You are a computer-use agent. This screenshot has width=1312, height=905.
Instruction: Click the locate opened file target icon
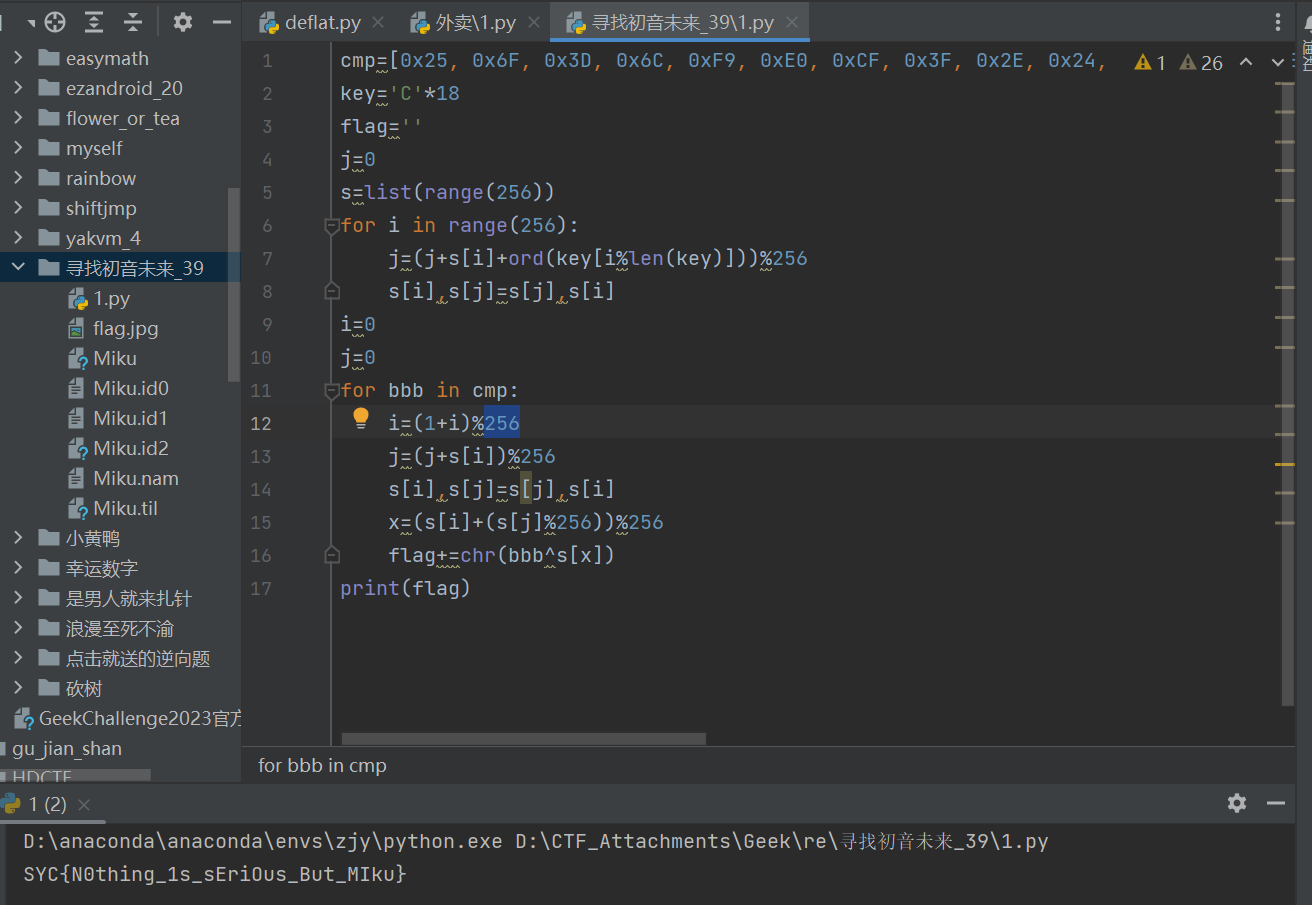(56, 22)
